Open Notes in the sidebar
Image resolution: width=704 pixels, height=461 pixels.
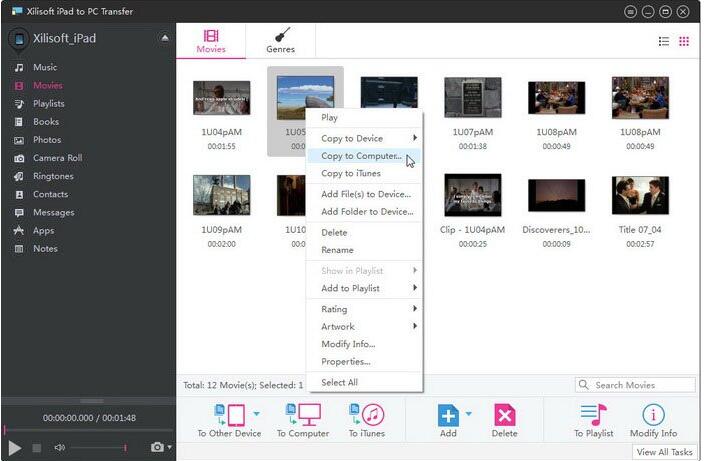pyautogui.click(x=45, y=249)
